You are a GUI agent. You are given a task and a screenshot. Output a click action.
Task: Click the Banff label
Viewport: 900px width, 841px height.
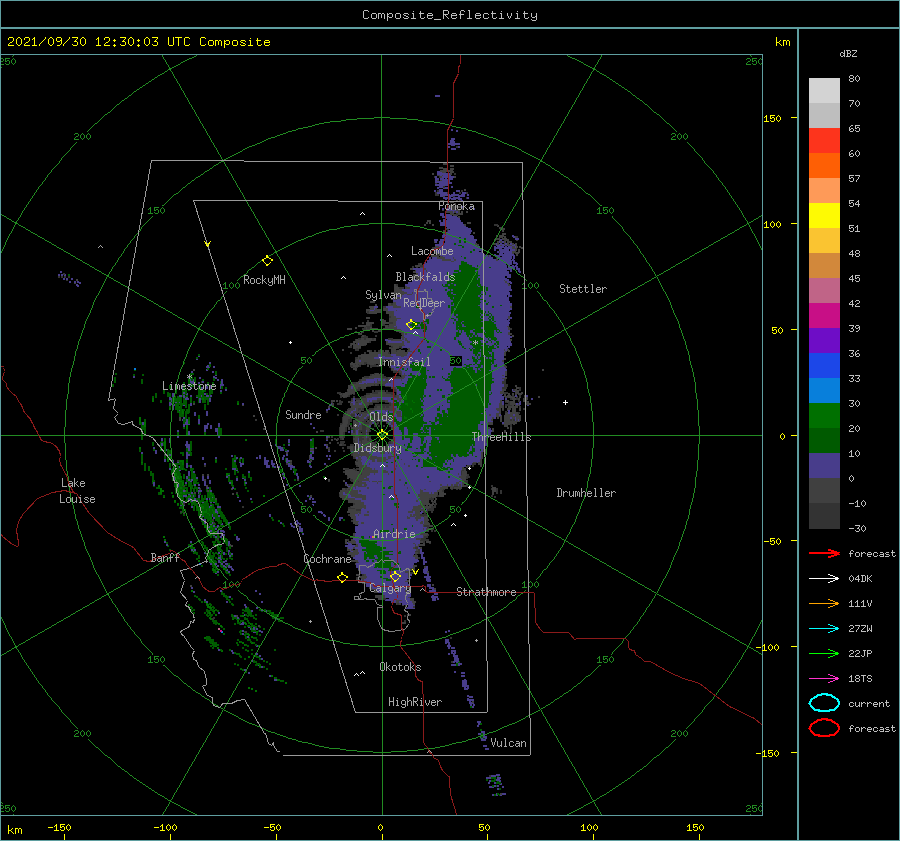coord(165,557)
